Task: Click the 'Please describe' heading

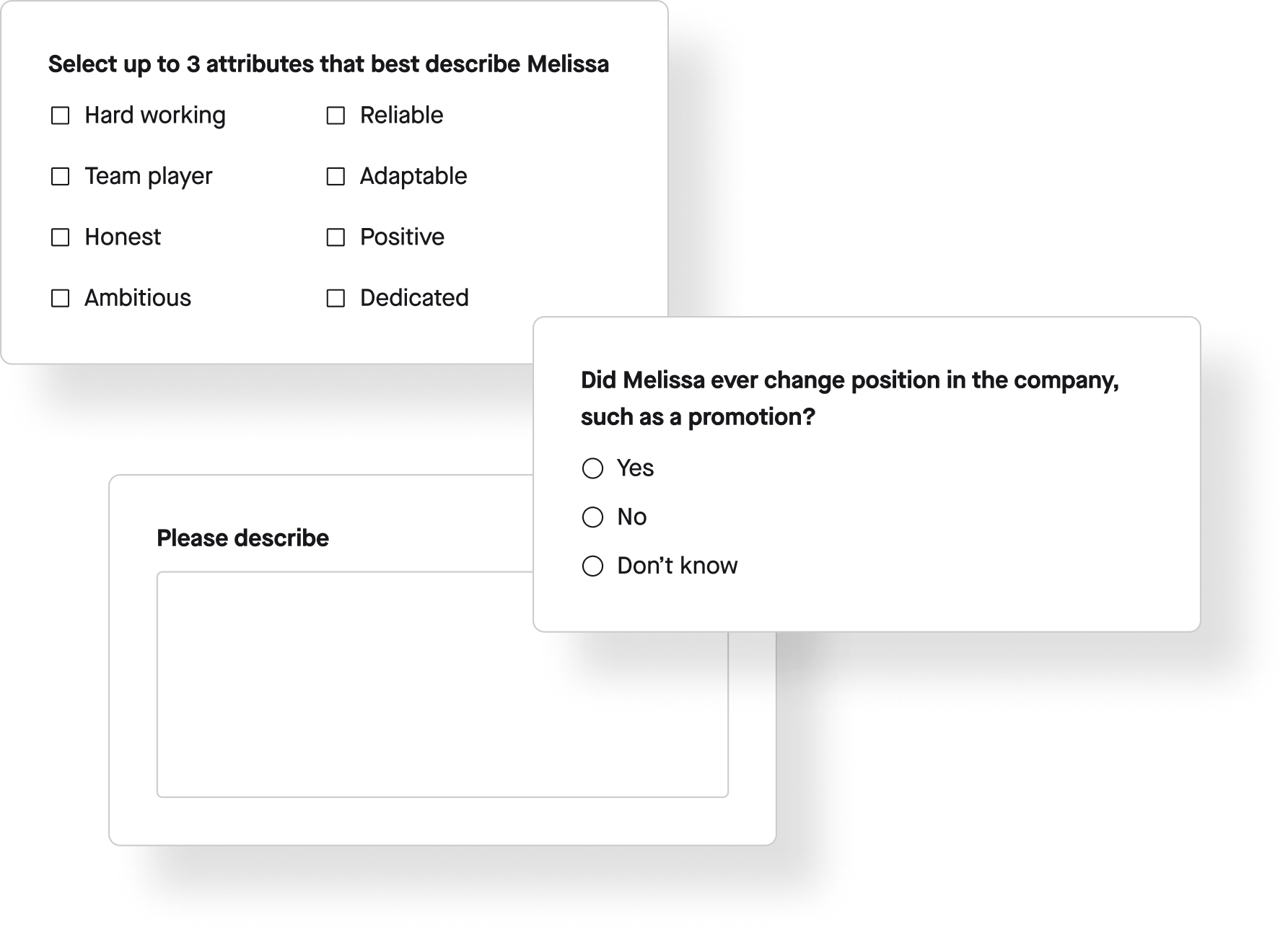Action: (242, 538)
